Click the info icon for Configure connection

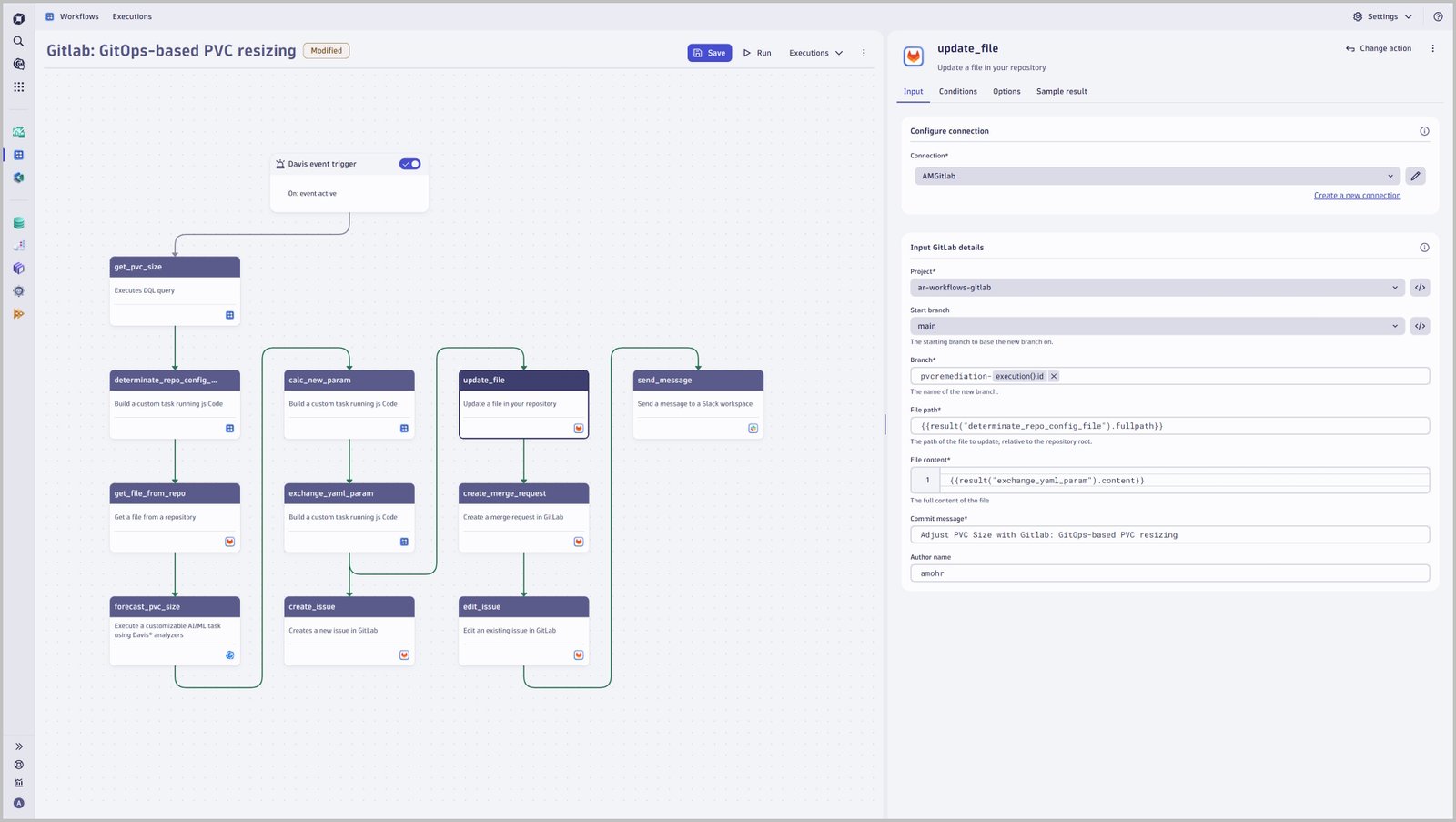[x=1424, y=131]
